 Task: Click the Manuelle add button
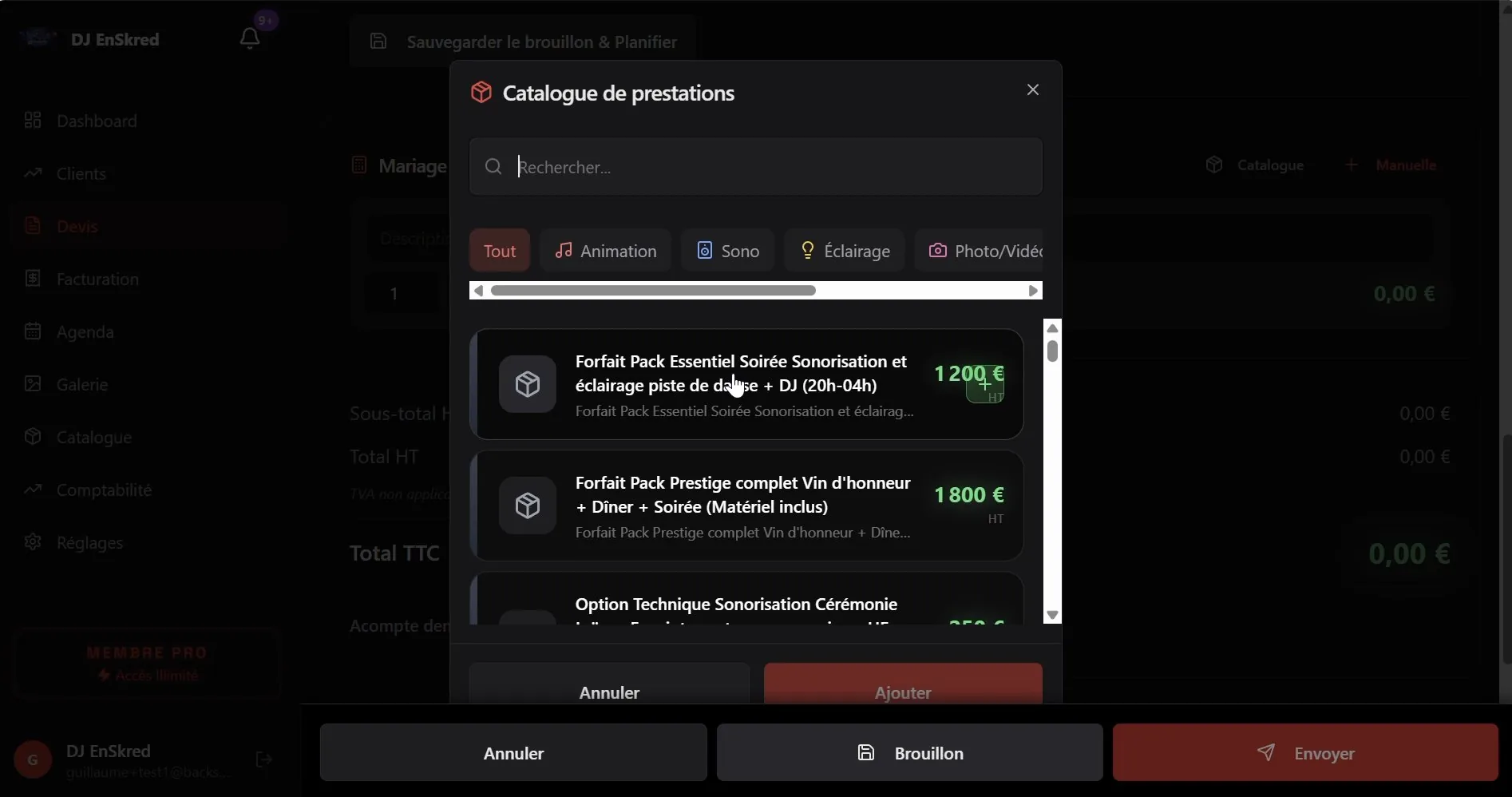point(1391,165)
